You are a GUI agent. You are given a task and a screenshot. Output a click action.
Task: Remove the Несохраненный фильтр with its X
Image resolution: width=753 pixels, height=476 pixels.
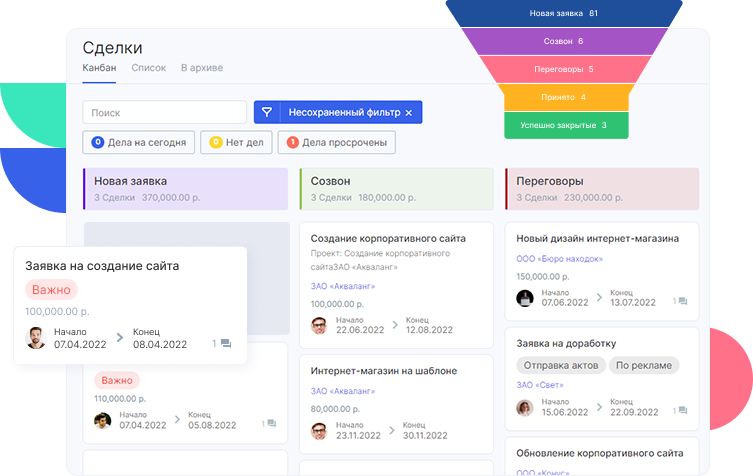(408, 113)
